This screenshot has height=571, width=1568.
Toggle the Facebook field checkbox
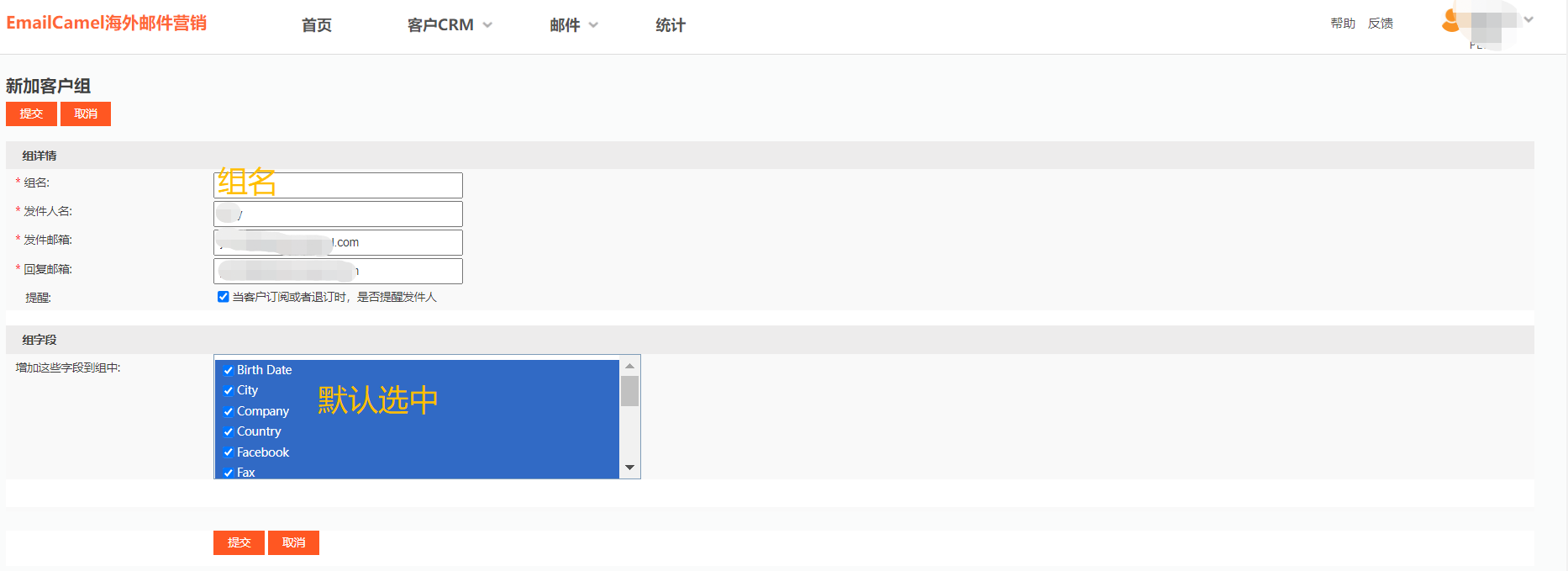(x=228, y=452)
